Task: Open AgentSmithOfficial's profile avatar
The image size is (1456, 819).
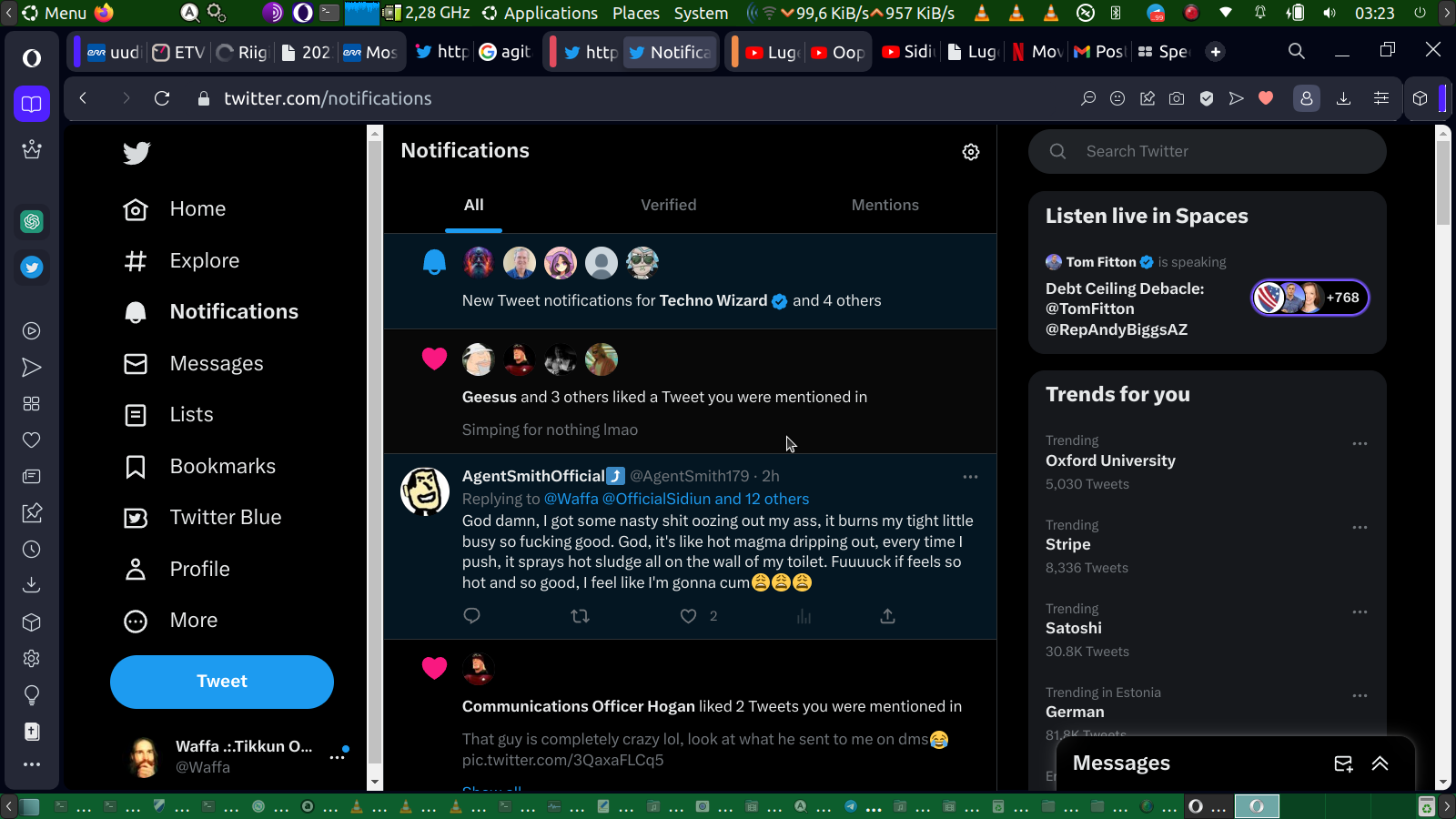Action: click(x=425, y=491)
